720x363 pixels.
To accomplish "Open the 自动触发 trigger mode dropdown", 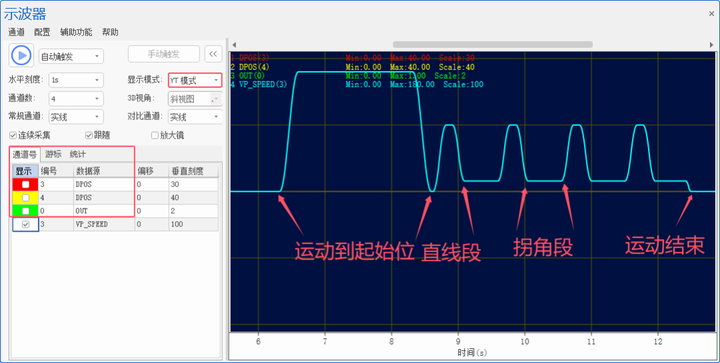I will (x=71, y=56).
